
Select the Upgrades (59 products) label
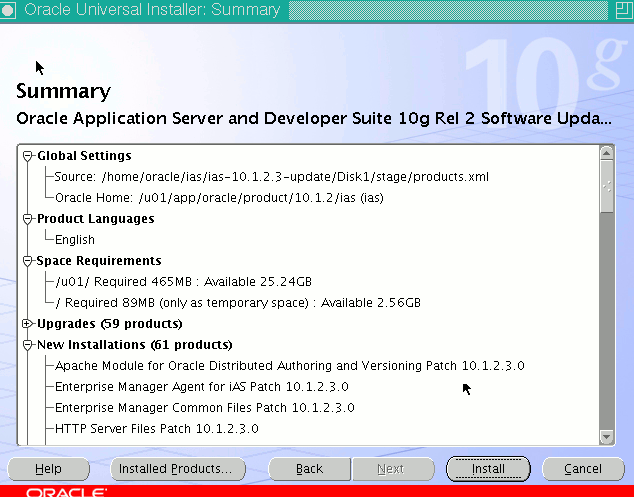pyautogui.click(x=110, y=324)
